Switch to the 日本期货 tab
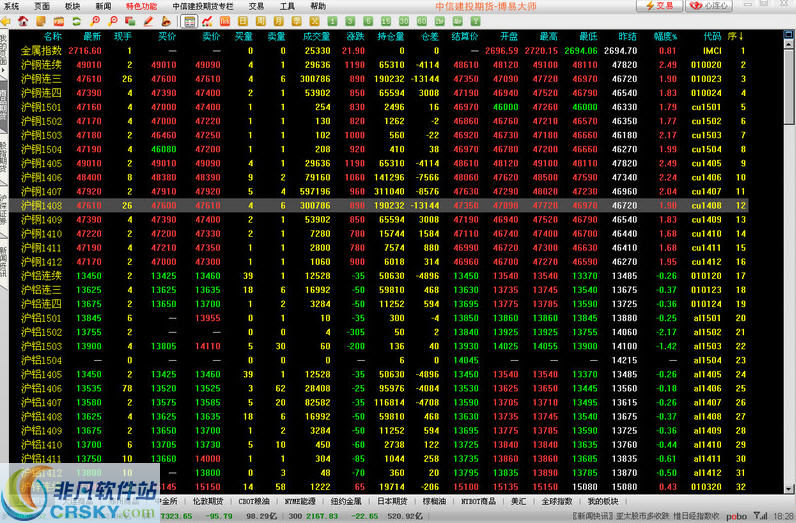Image resolution: width=796 pixels, height=523 pixels. pyautogui.click(x=392, y=501)
